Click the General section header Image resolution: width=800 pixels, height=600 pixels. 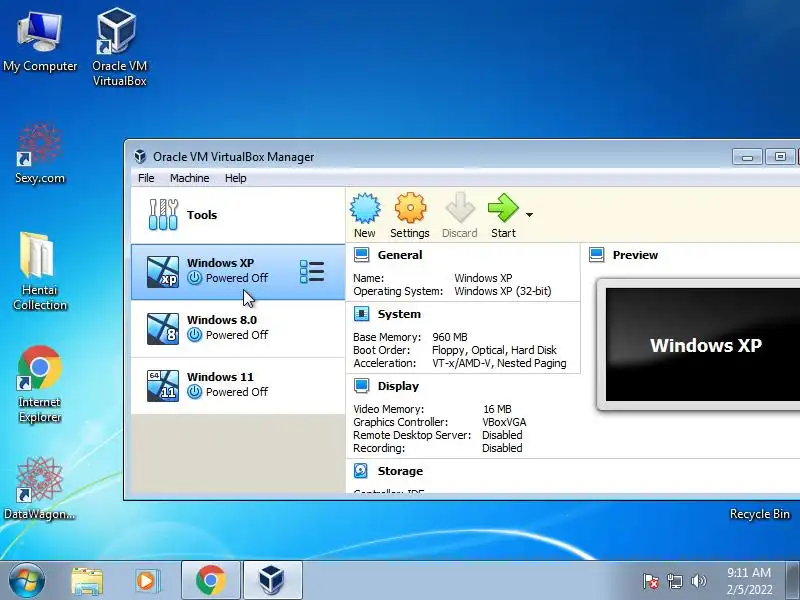point(400,255)
